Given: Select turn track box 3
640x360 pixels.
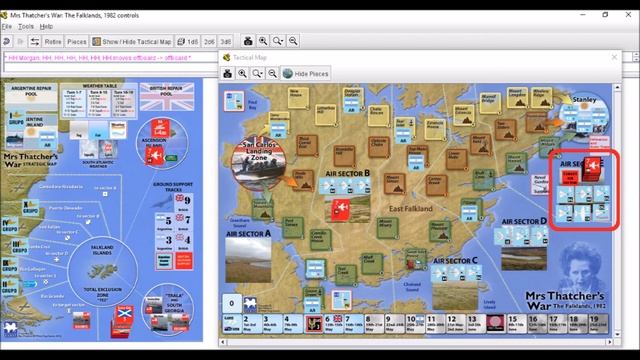Looking at the screenshot, I should [272, 323].
